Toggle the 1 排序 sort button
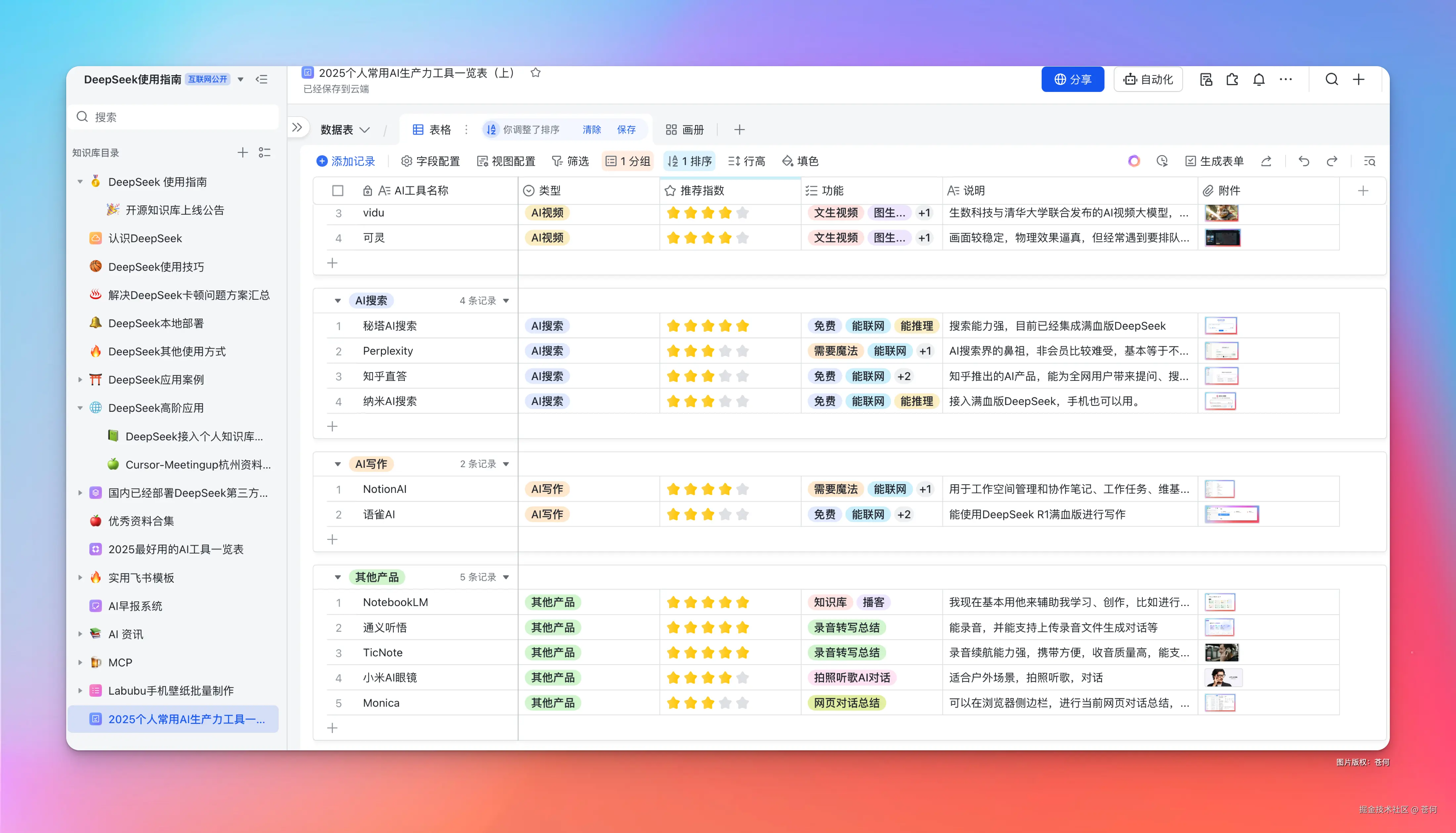Viewport: 1456px width, 833px height. (689, 161)
